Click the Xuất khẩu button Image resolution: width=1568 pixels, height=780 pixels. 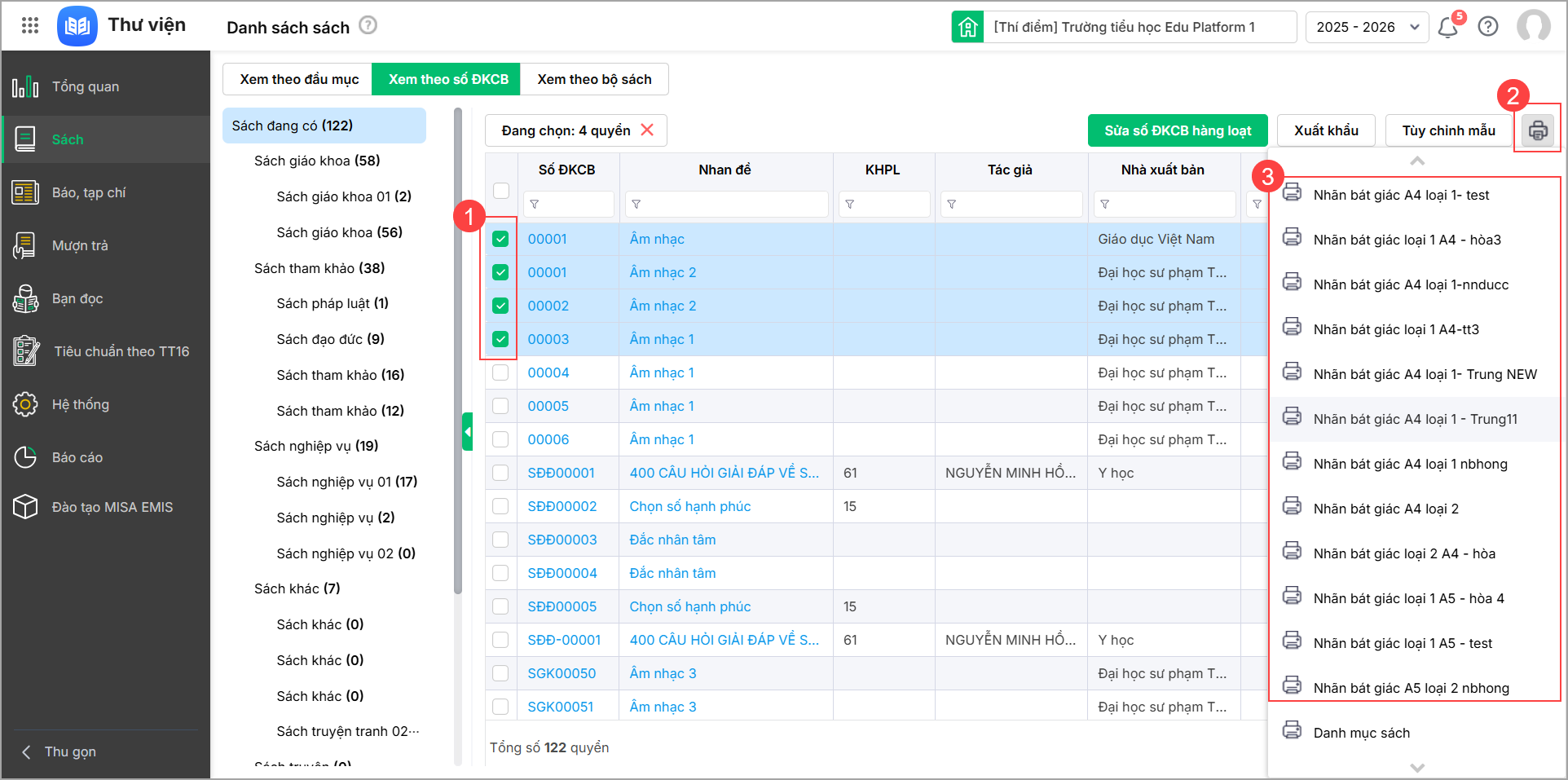(x=1326, y=130)
